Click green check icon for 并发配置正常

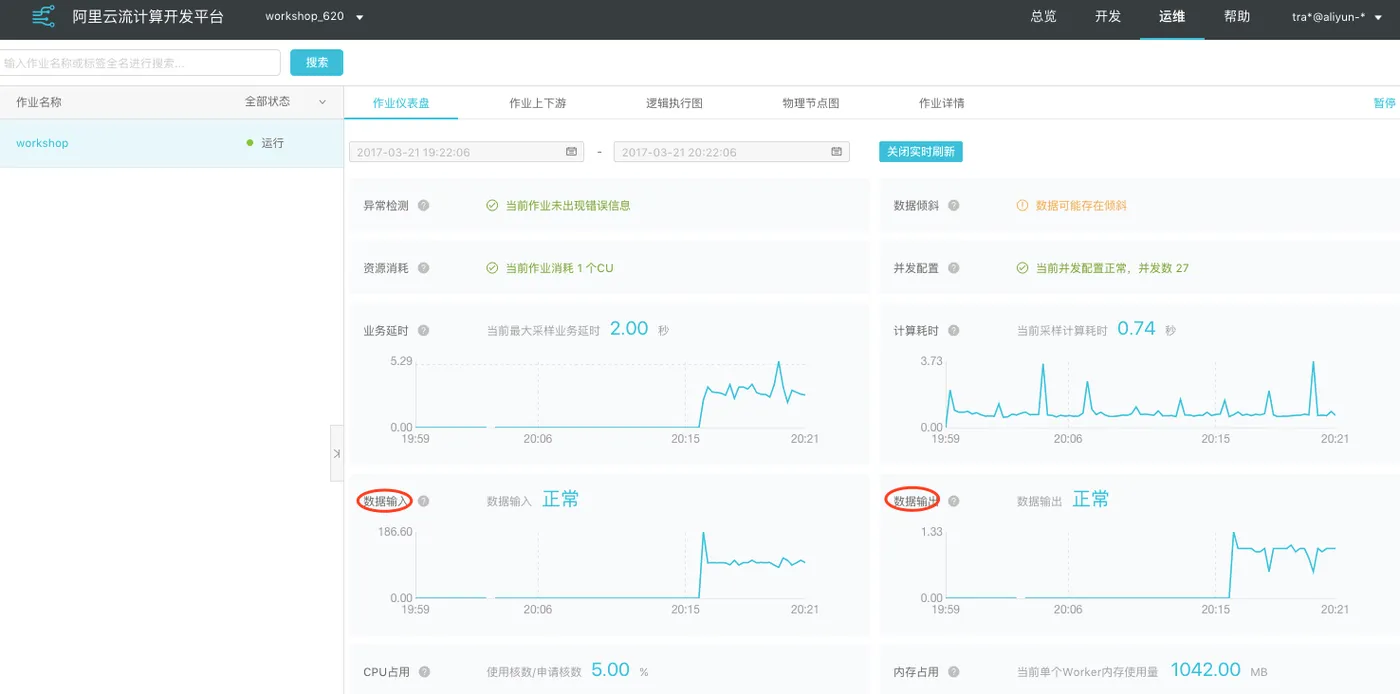[1022, 268]
